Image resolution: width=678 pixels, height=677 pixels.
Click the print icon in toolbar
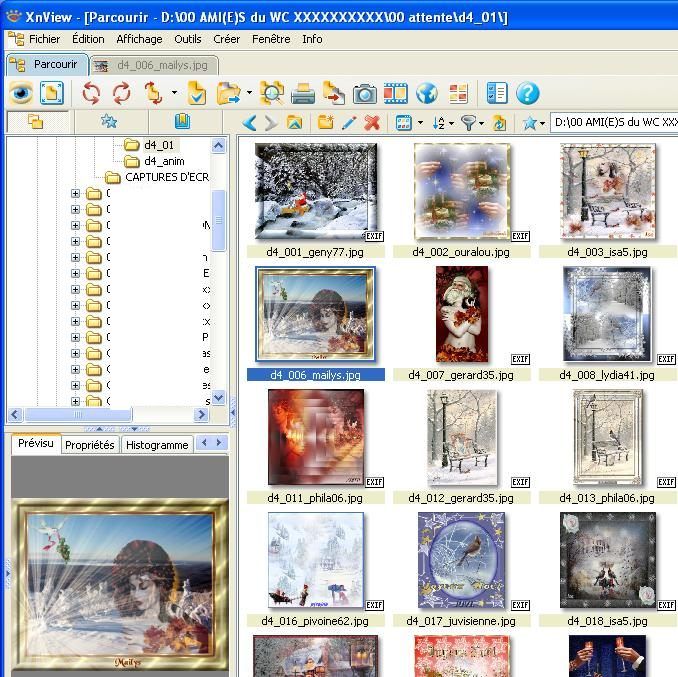point(303,94)
